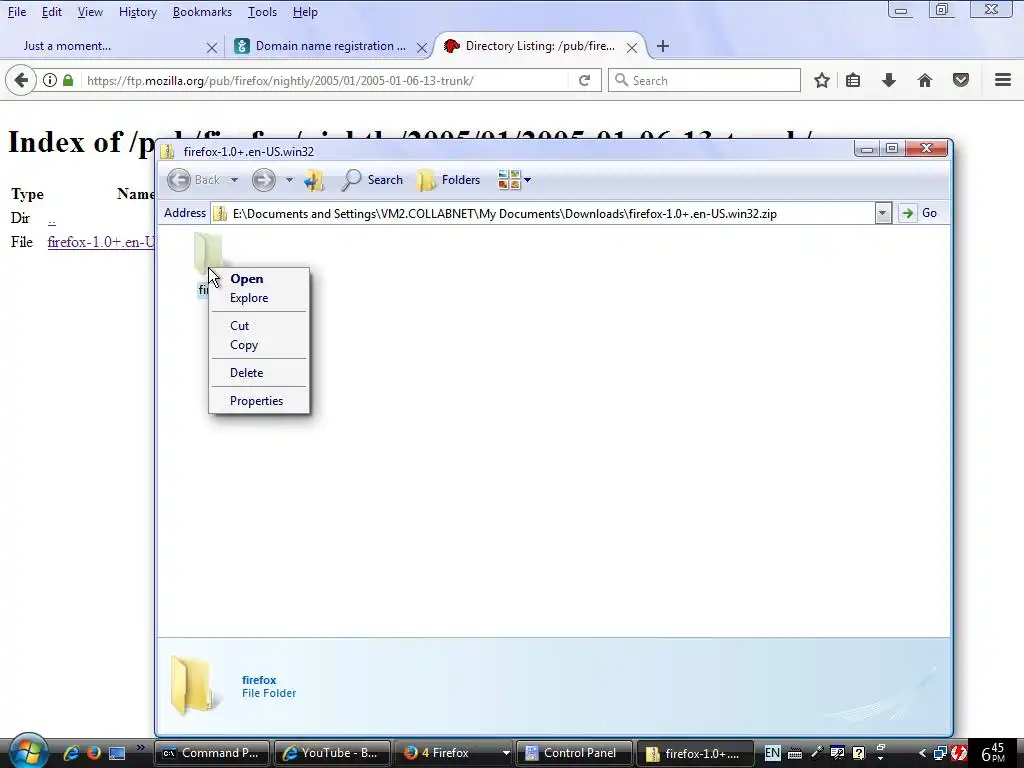Image resolution: width=1024 pixels, height=768 pixels.
Task: Expand Forward history dropdown arrow
Action: pos(289,180)
